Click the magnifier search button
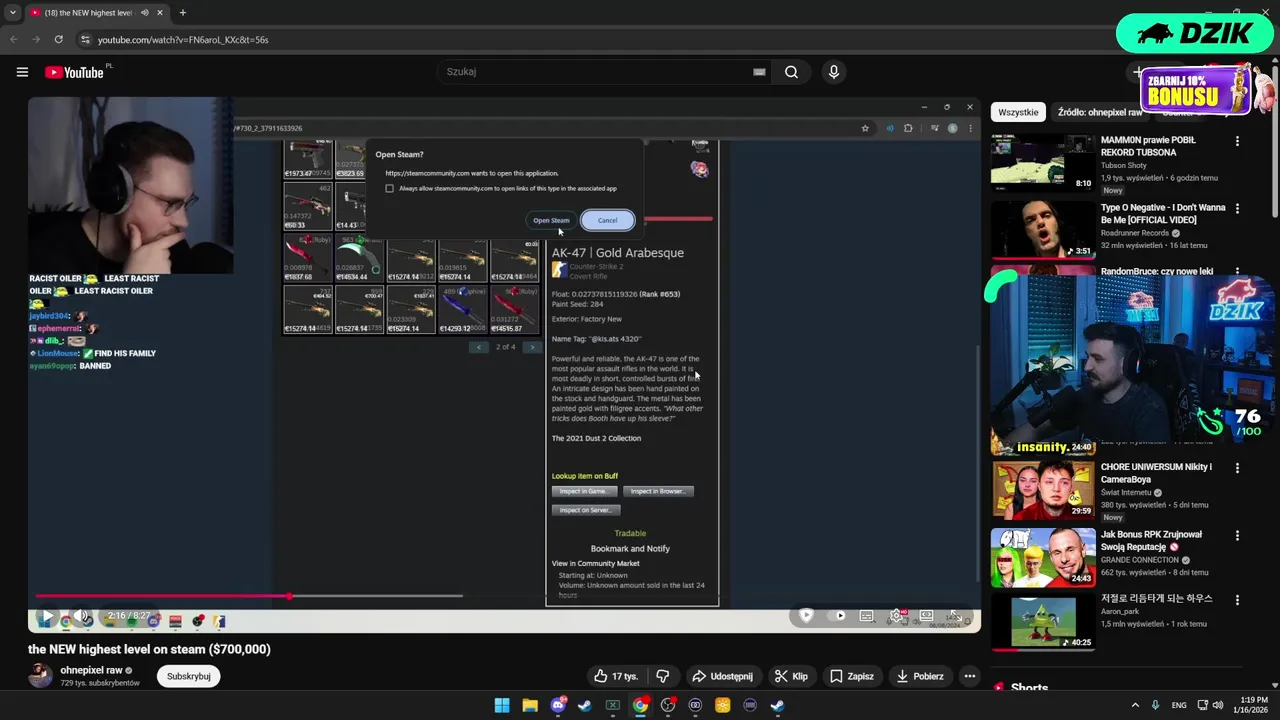 click(x=791, y=72)
